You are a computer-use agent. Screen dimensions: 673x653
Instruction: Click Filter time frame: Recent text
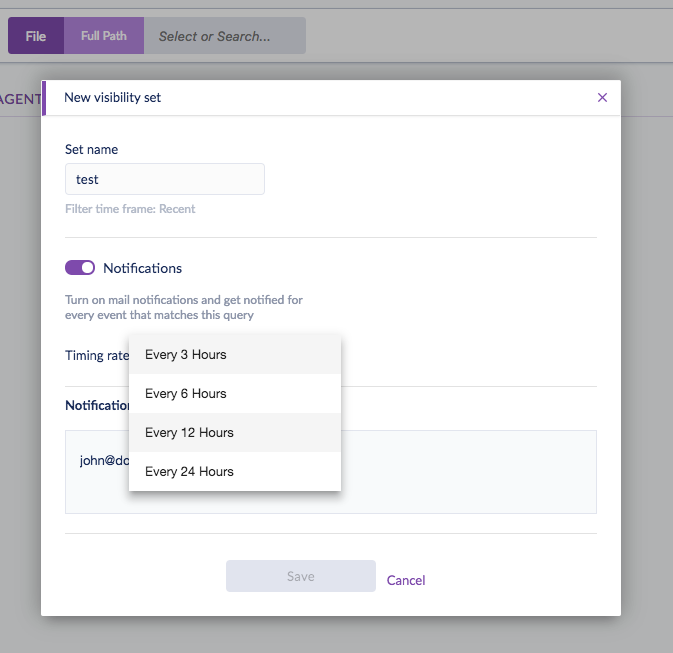tap(130, 209)
